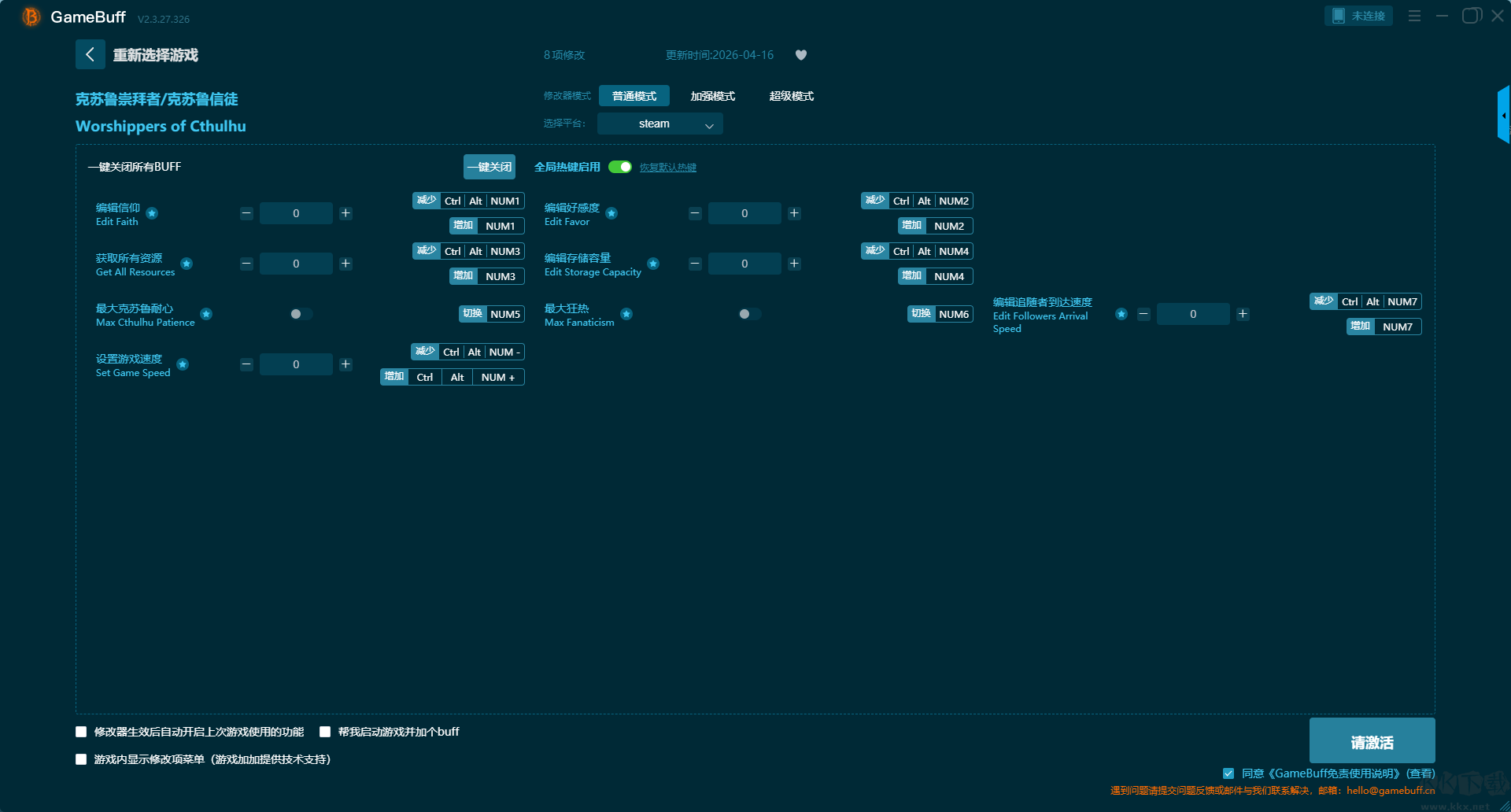Increase Edit Storage Capacity with plus
Viewport: 1511px width, 812px height.
(794, 264)
